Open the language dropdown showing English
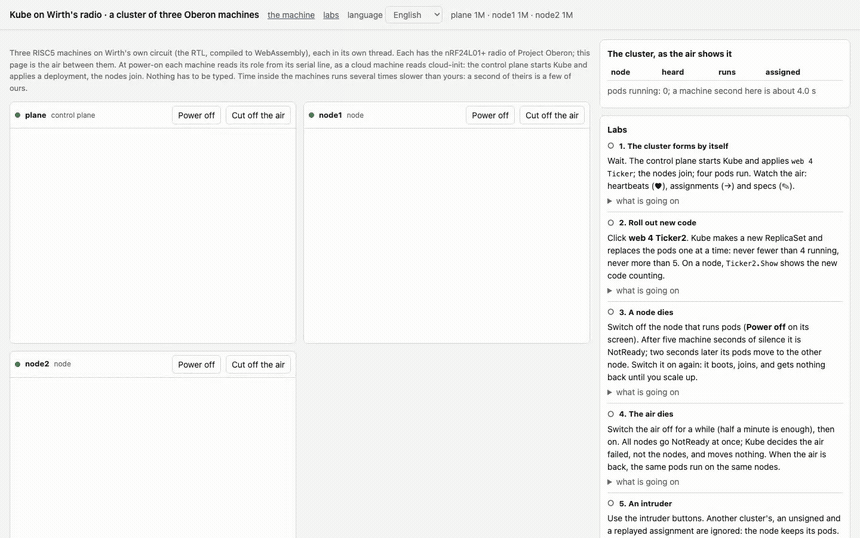Image resolution: width=860 pixels, height=538 pixels. click(414, 15)
